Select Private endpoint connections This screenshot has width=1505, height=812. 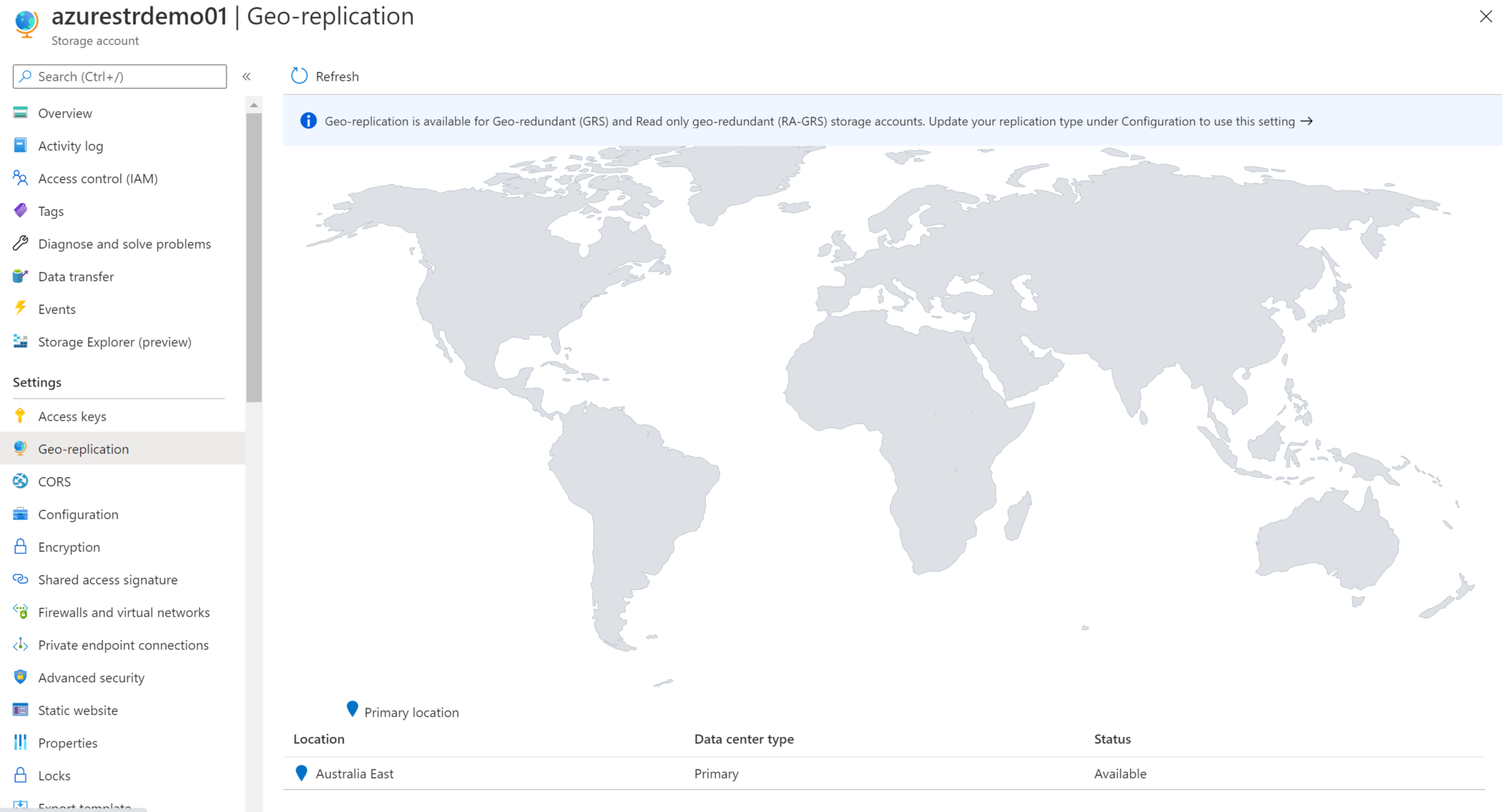pos(122,645)
